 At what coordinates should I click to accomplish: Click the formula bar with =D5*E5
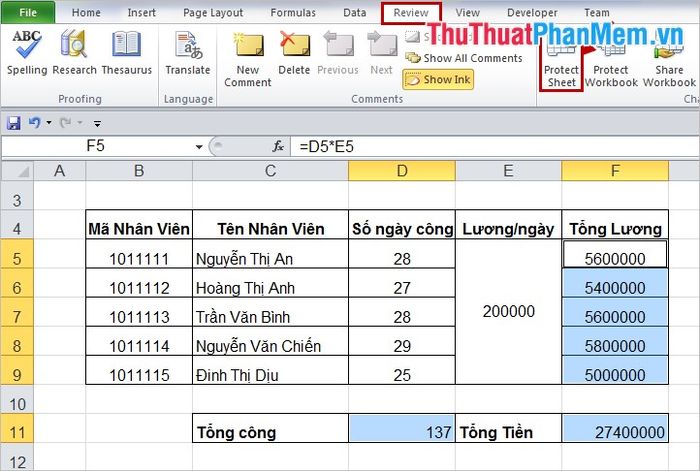tap(495, 146)
